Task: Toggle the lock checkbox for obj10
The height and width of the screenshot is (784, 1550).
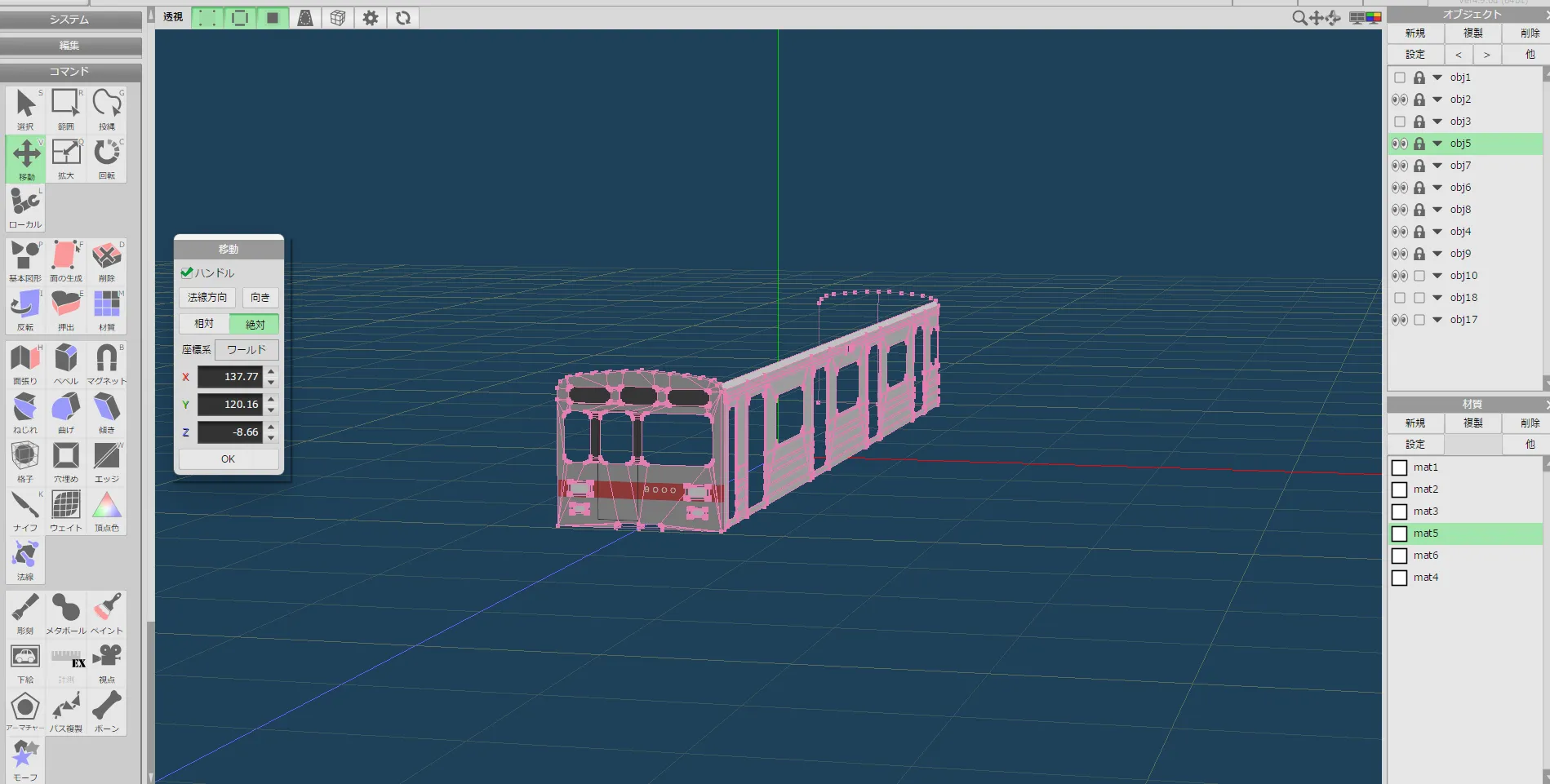Action: [1419, 276]
